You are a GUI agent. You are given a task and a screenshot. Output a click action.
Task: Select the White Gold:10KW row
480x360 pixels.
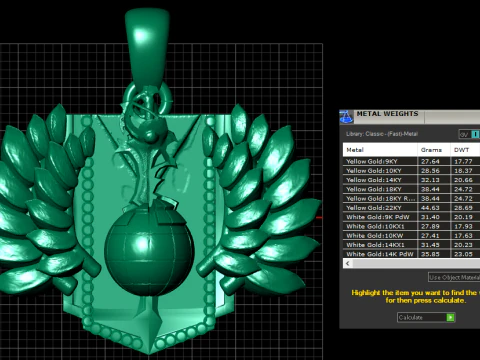411,236
